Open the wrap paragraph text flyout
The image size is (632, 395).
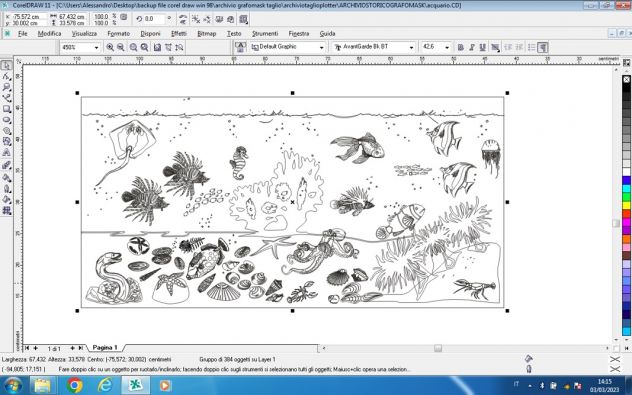(243, 19)
